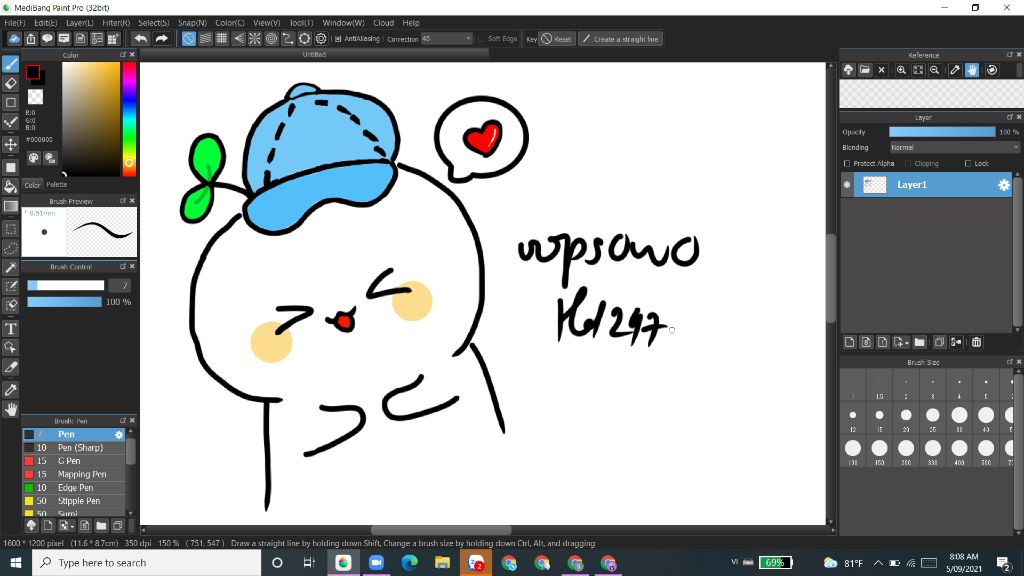
Task: Select the Eraser tool
Action: [10, 83]
